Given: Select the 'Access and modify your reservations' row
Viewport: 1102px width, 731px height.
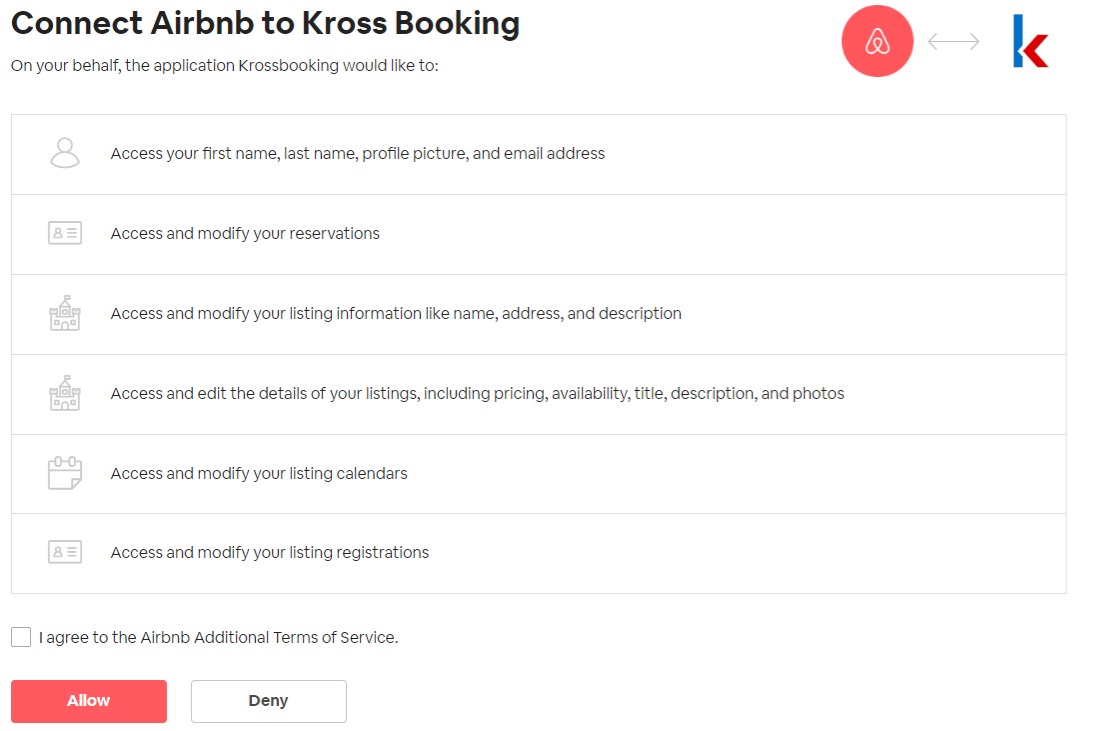Looking at the screenshot, I should [x=538, y=234].
